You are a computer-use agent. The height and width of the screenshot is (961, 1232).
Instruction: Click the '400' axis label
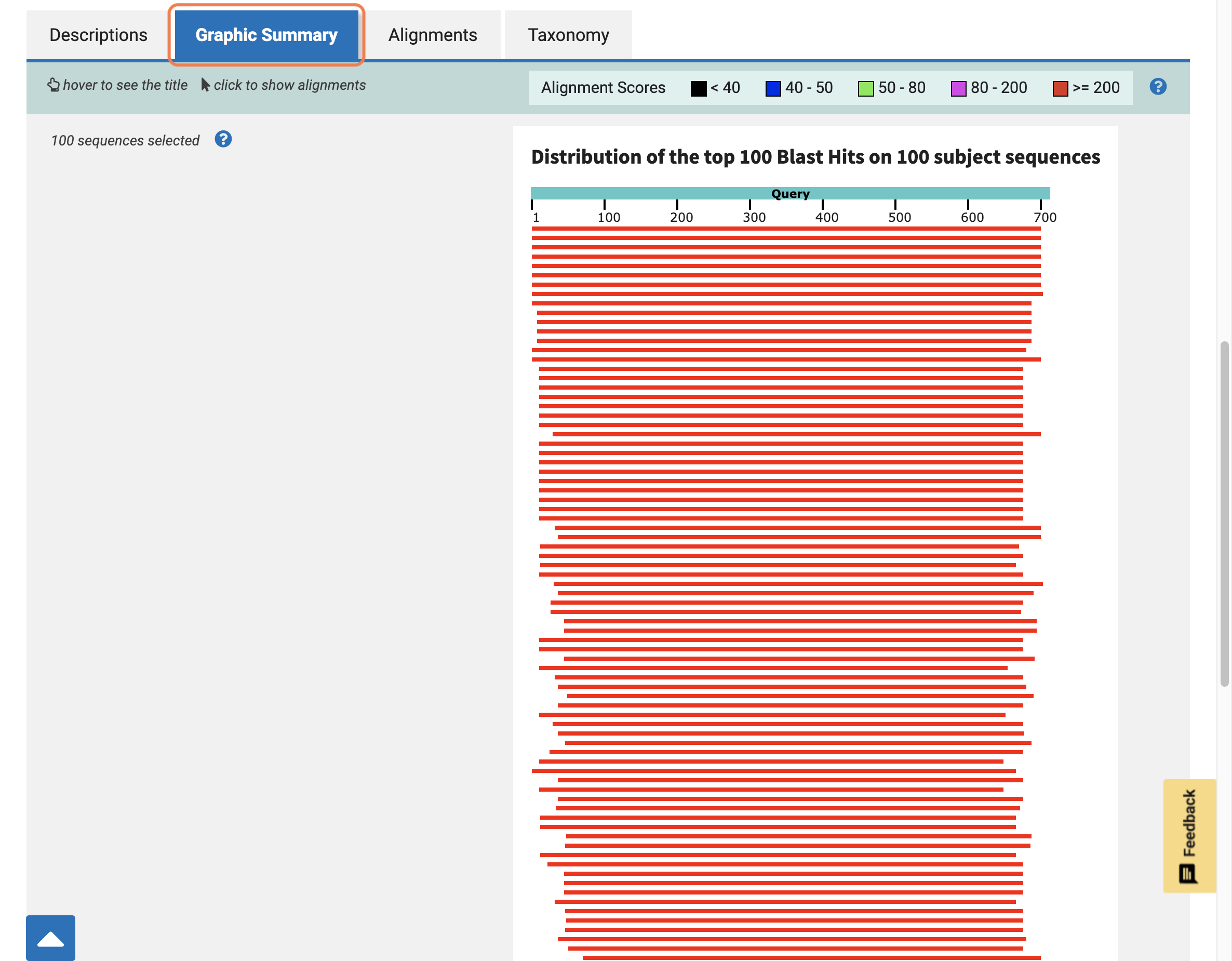coord(826,217)
